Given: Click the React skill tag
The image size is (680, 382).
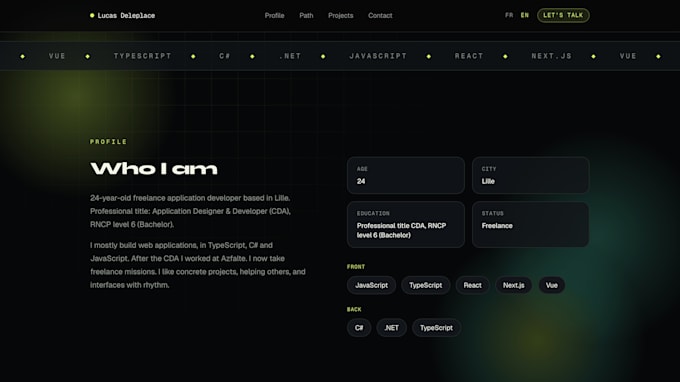Looking at the screenshot, I should coord(472,285).
